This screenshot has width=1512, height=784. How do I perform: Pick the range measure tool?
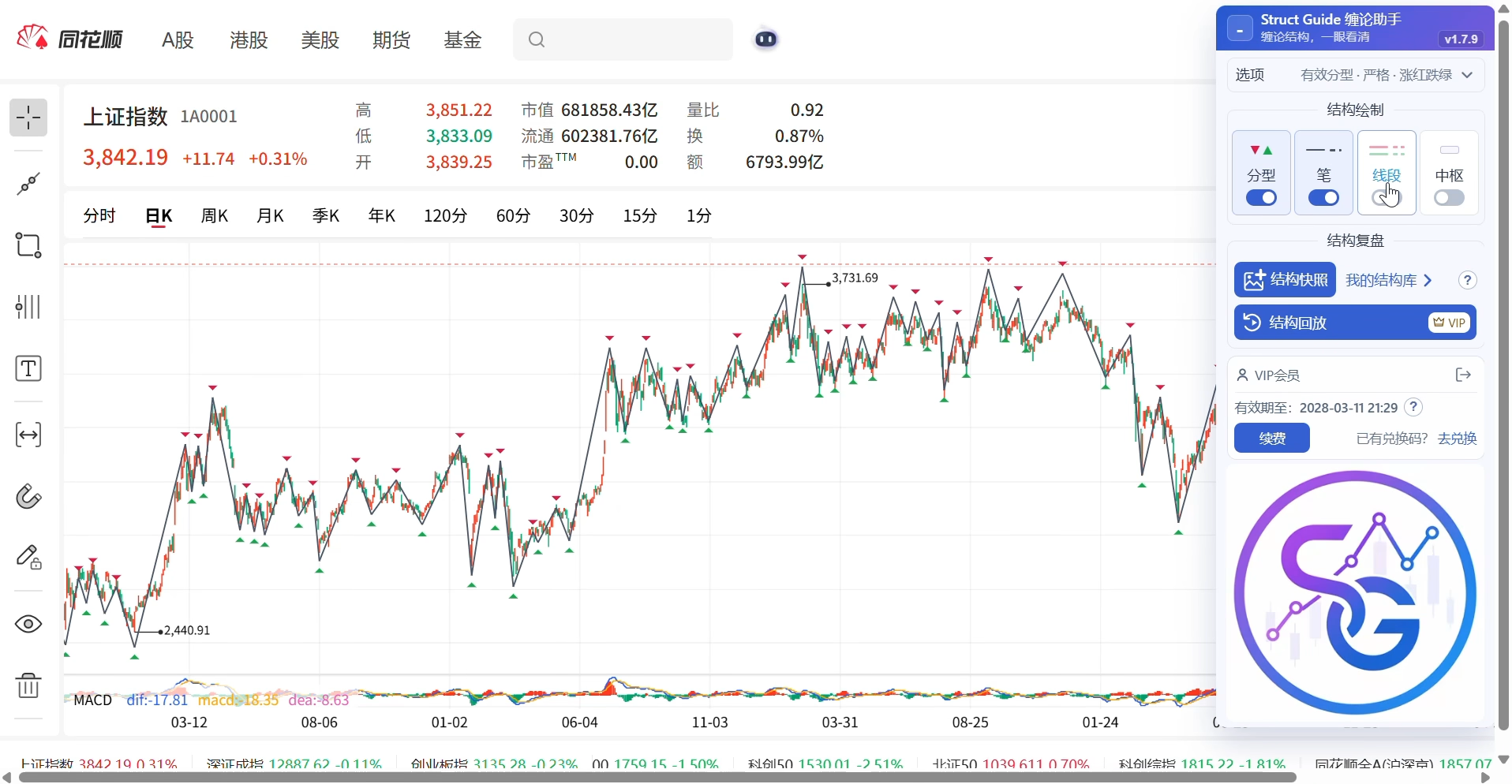(x=28, y=435)
